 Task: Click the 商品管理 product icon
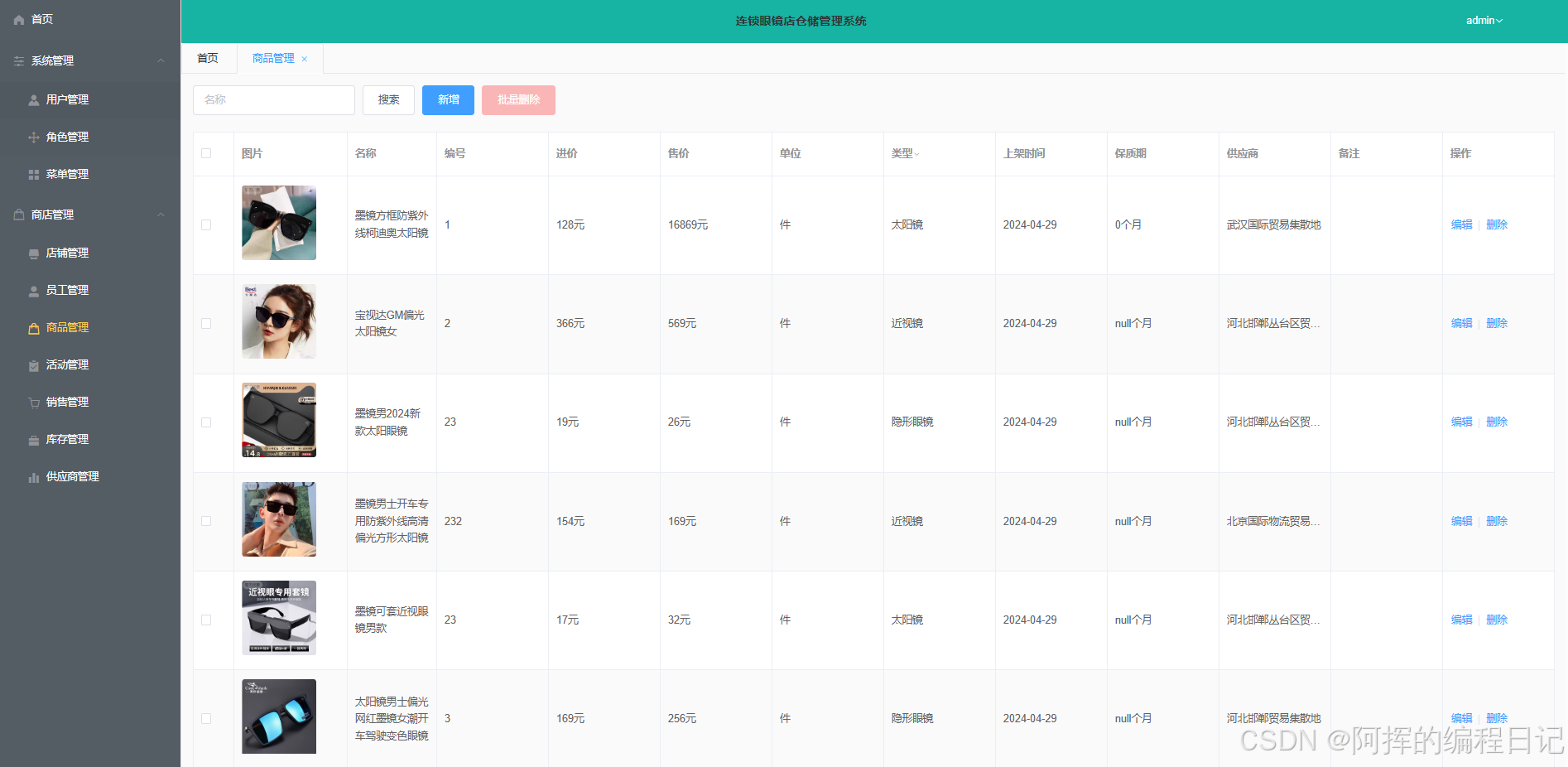click(34, 328)
